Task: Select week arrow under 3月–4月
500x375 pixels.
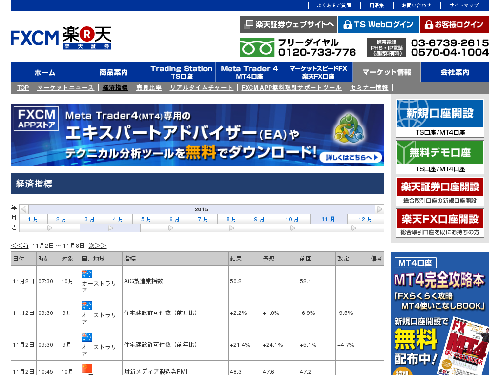Action: (x=110, y=228)
